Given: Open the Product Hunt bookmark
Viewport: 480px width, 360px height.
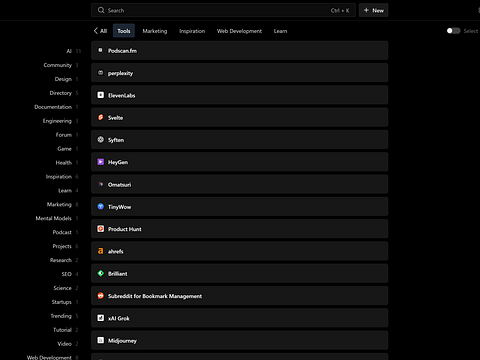Looking at the screenshot, I should (239, 229).
